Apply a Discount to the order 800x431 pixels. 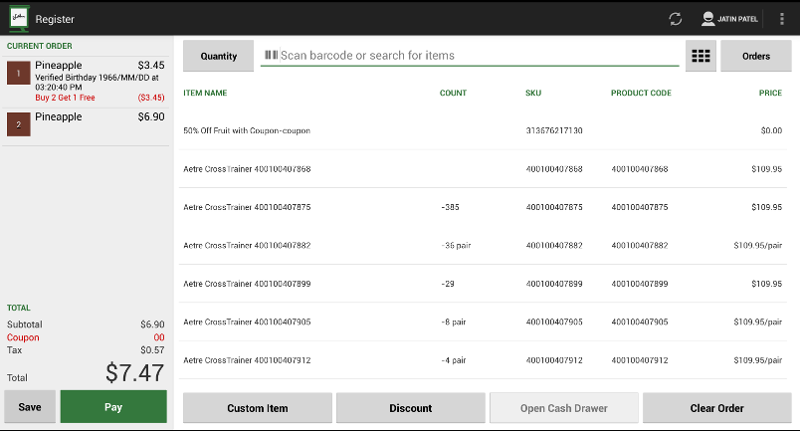tap(410, 408)
